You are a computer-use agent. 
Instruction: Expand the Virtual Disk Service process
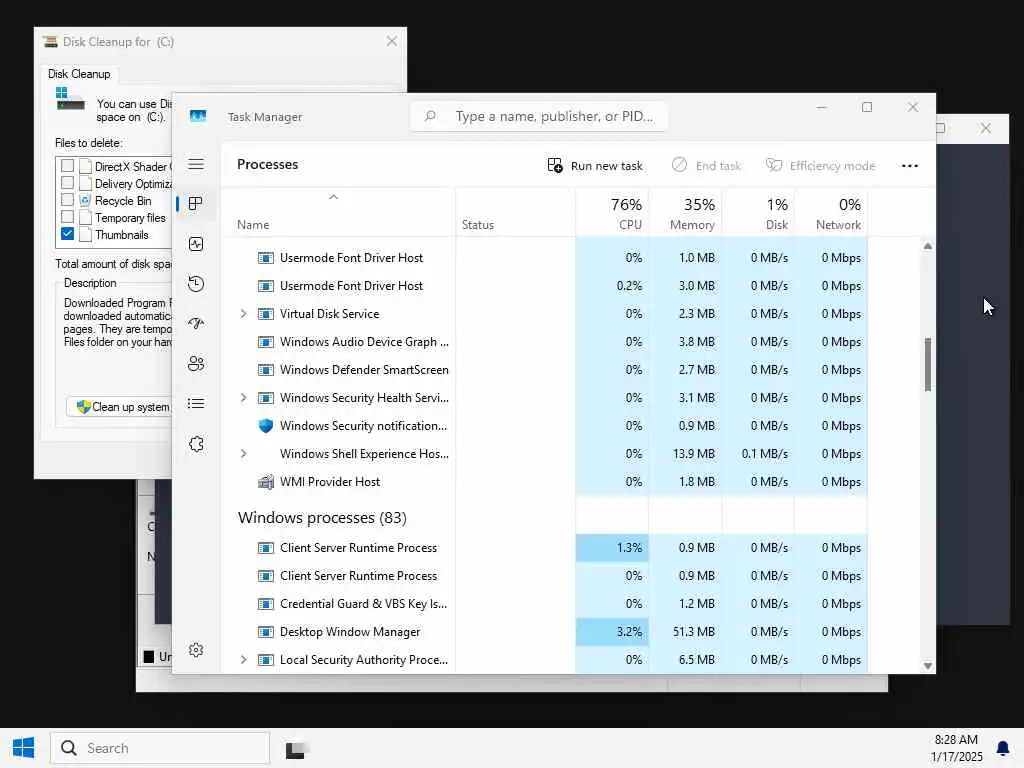coord(244,314)
